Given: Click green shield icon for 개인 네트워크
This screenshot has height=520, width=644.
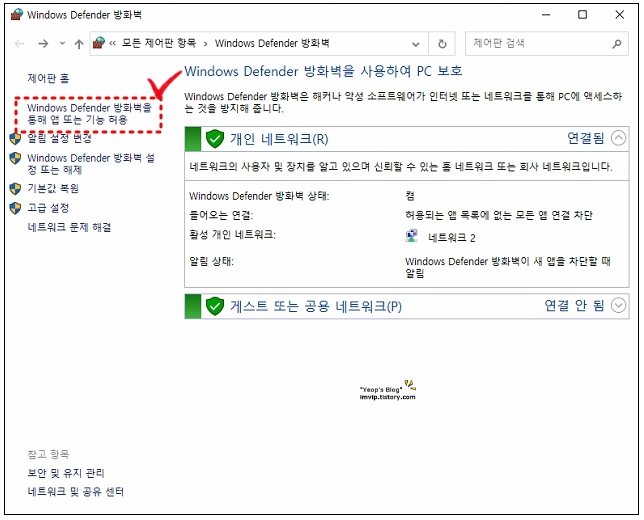Looking at the screenshot, I should coord(214,139).
